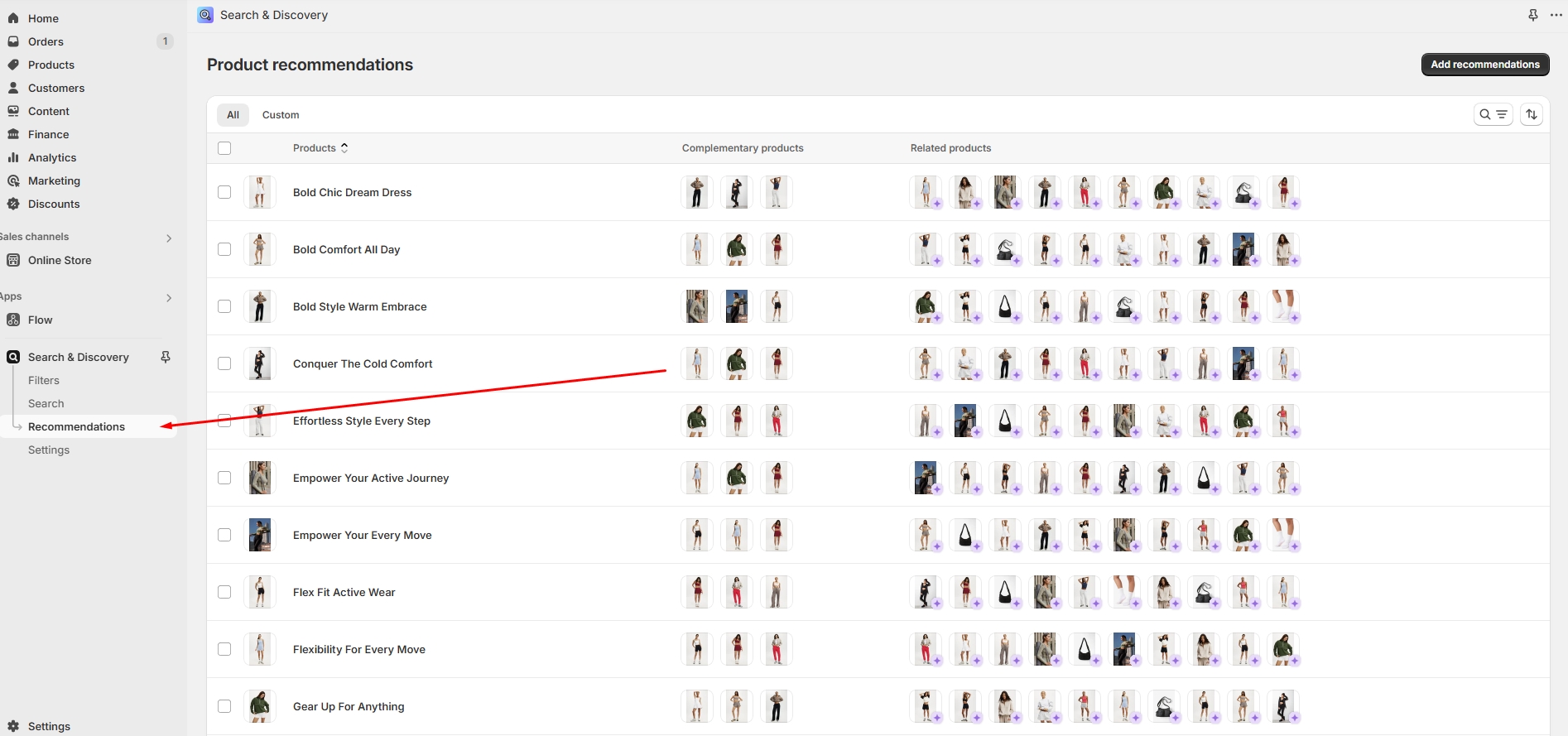Click the pin icon in top bar
1568x736 pixels.
1532,15
